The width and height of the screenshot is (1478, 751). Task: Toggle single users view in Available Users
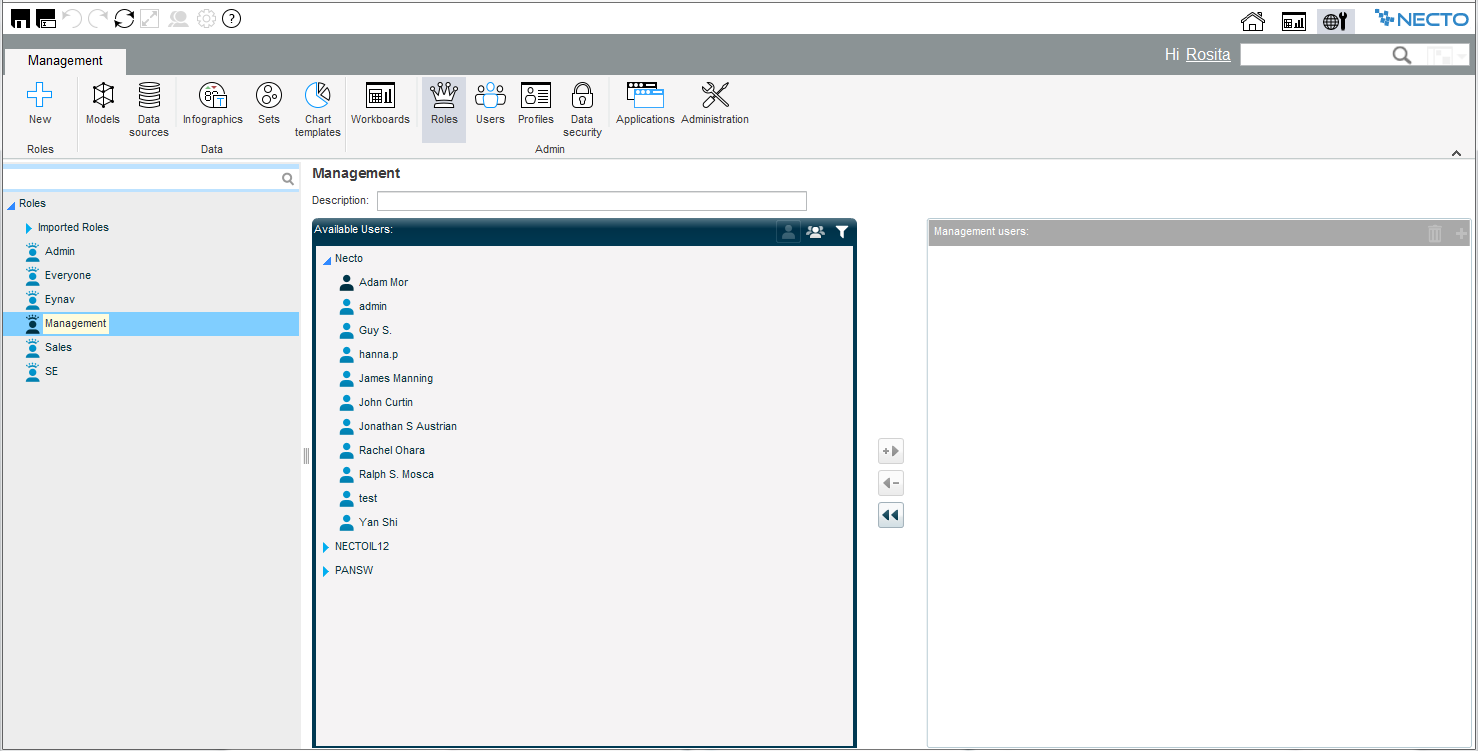tap(788, 232)
